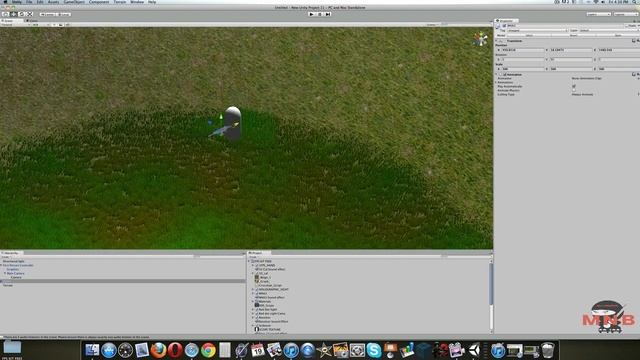640x360 pixels.
Task: Open Firefox from the Dock
Action: point(158,350)
